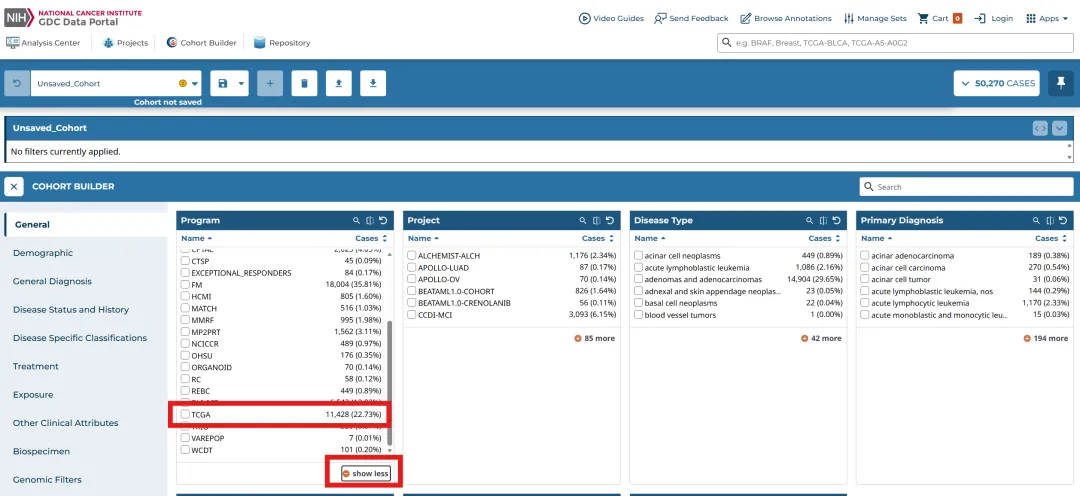
Task: Flip the Program card to chart view
Action: tap(370, 220)
